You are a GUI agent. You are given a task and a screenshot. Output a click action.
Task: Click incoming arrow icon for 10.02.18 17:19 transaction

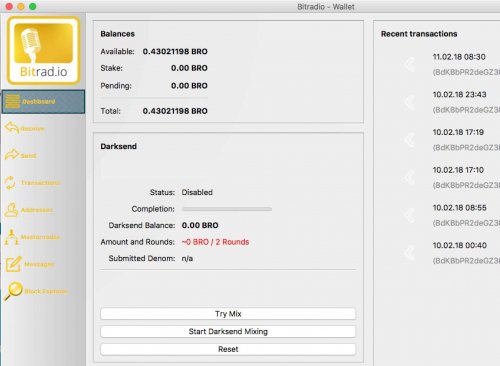[410, 140]
